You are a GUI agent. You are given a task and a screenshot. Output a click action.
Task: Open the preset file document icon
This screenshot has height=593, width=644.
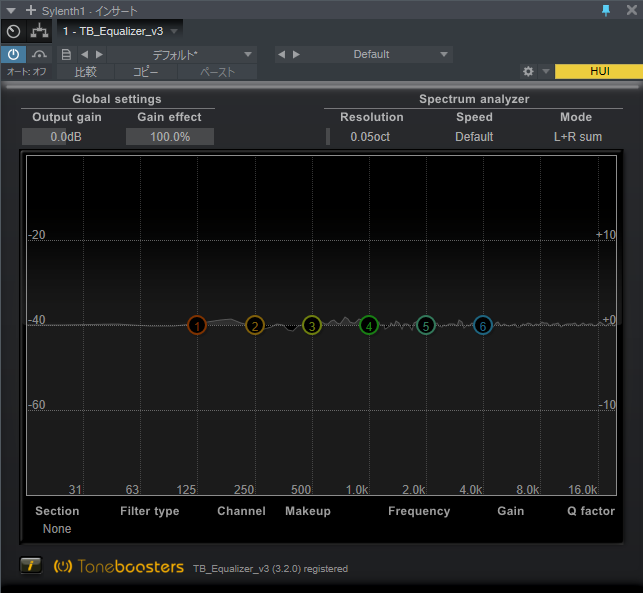point(66,54)
